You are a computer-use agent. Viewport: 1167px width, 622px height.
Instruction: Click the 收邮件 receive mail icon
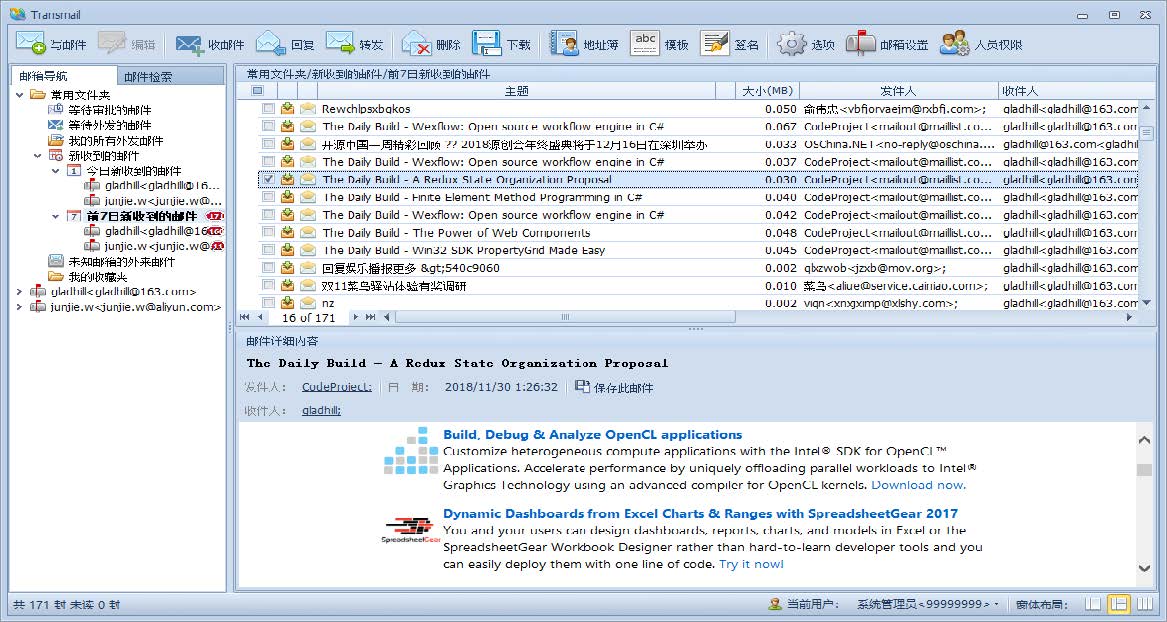(190, 44)
